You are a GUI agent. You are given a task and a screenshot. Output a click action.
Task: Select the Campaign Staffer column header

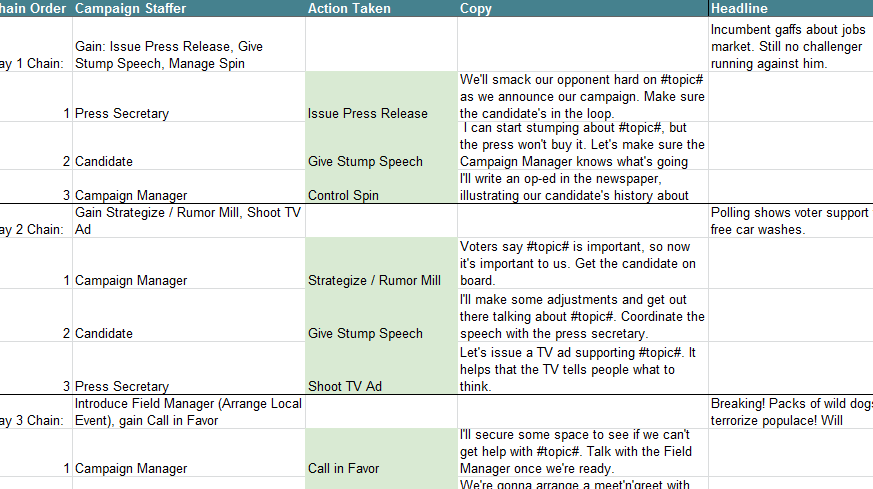(x=189, y=8)
